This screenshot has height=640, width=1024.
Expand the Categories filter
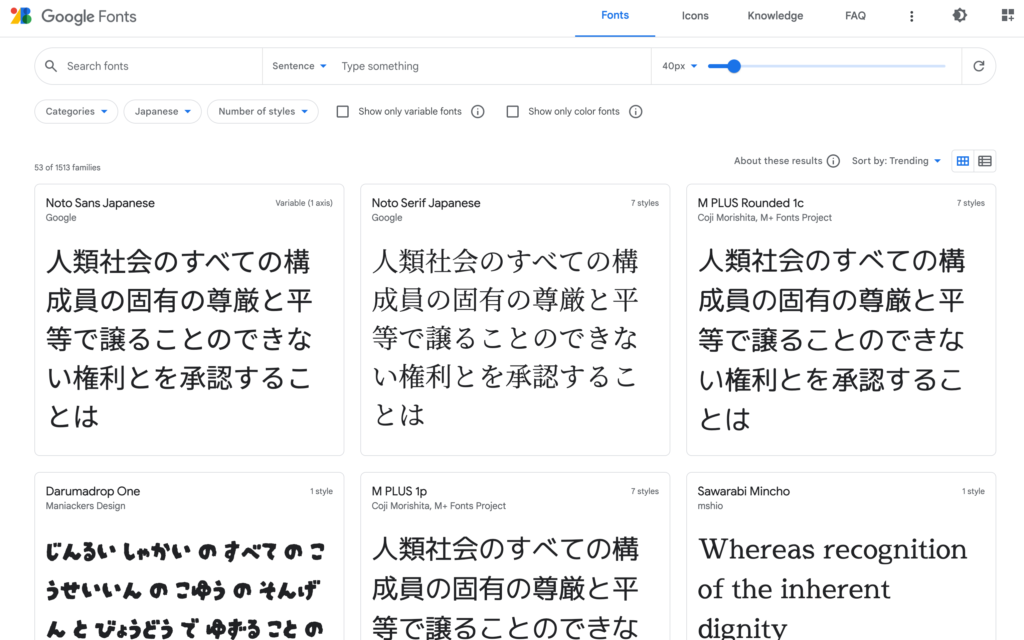point(76,112)
